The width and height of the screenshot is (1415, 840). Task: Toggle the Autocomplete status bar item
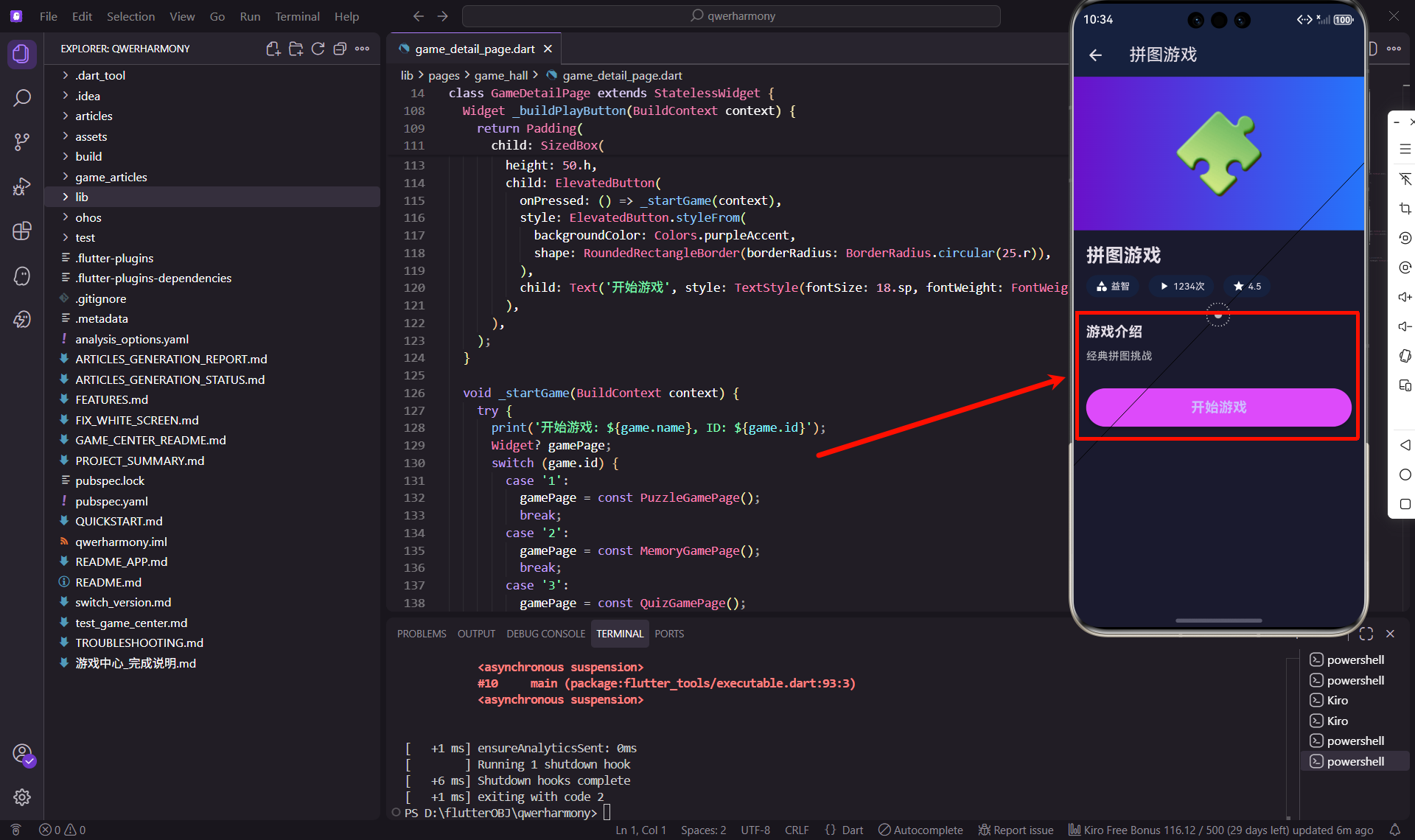point(920,830)
